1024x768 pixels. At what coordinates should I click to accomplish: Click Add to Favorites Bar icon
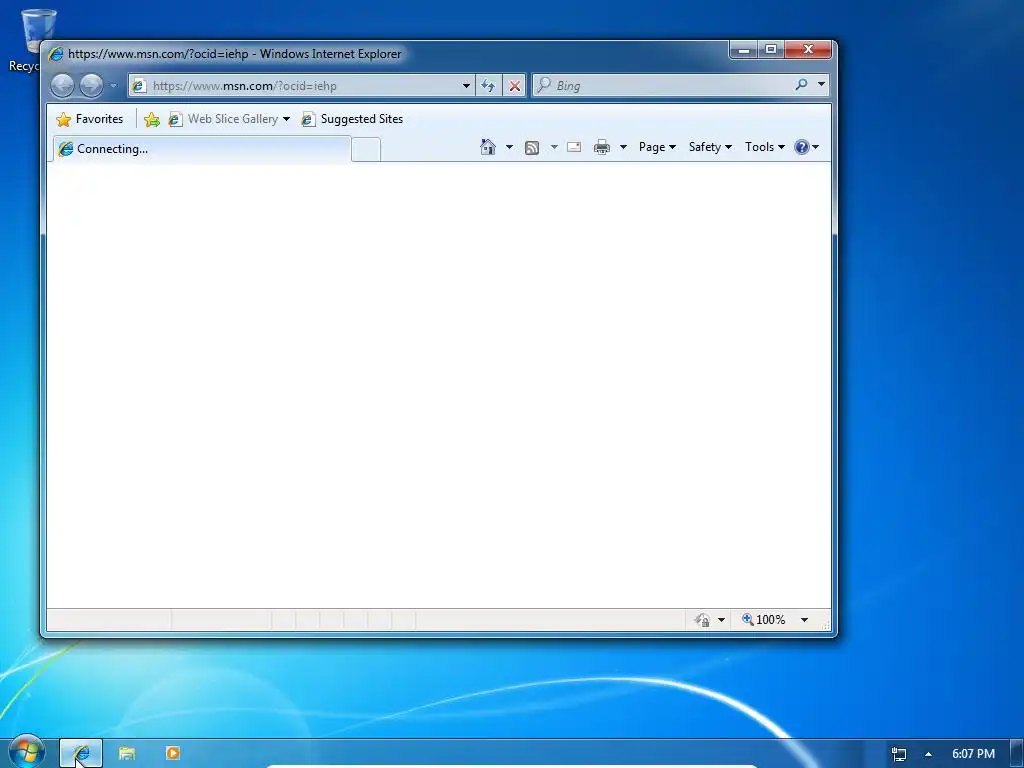(152, 119)
